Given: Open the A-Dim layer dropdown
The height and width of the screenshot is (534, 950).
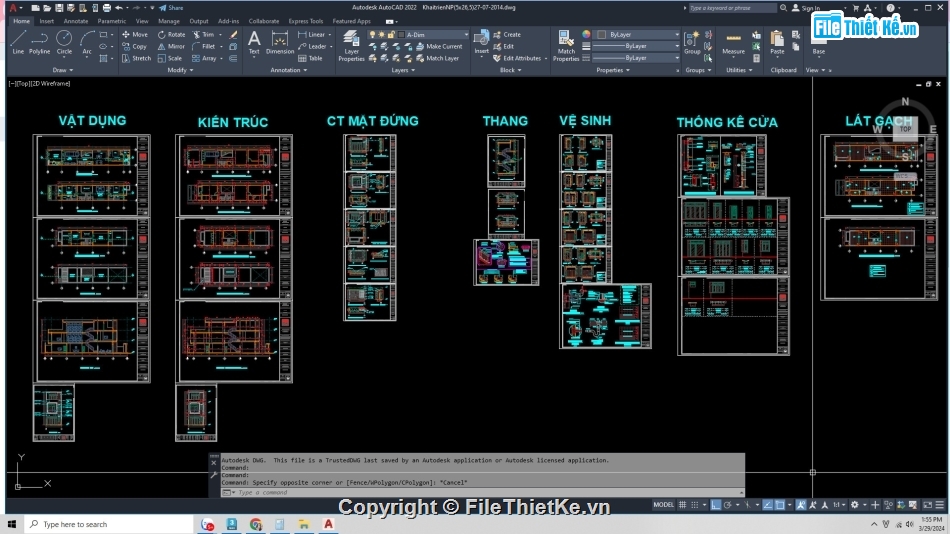Looking at the screenshot, I should tap(465, 35).
